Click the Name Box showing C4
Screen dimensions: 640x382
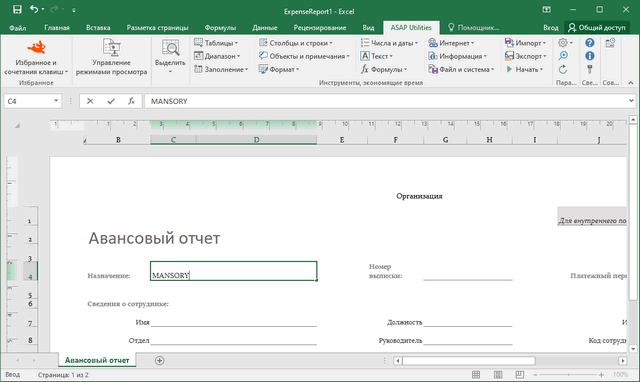pos(28,101)
